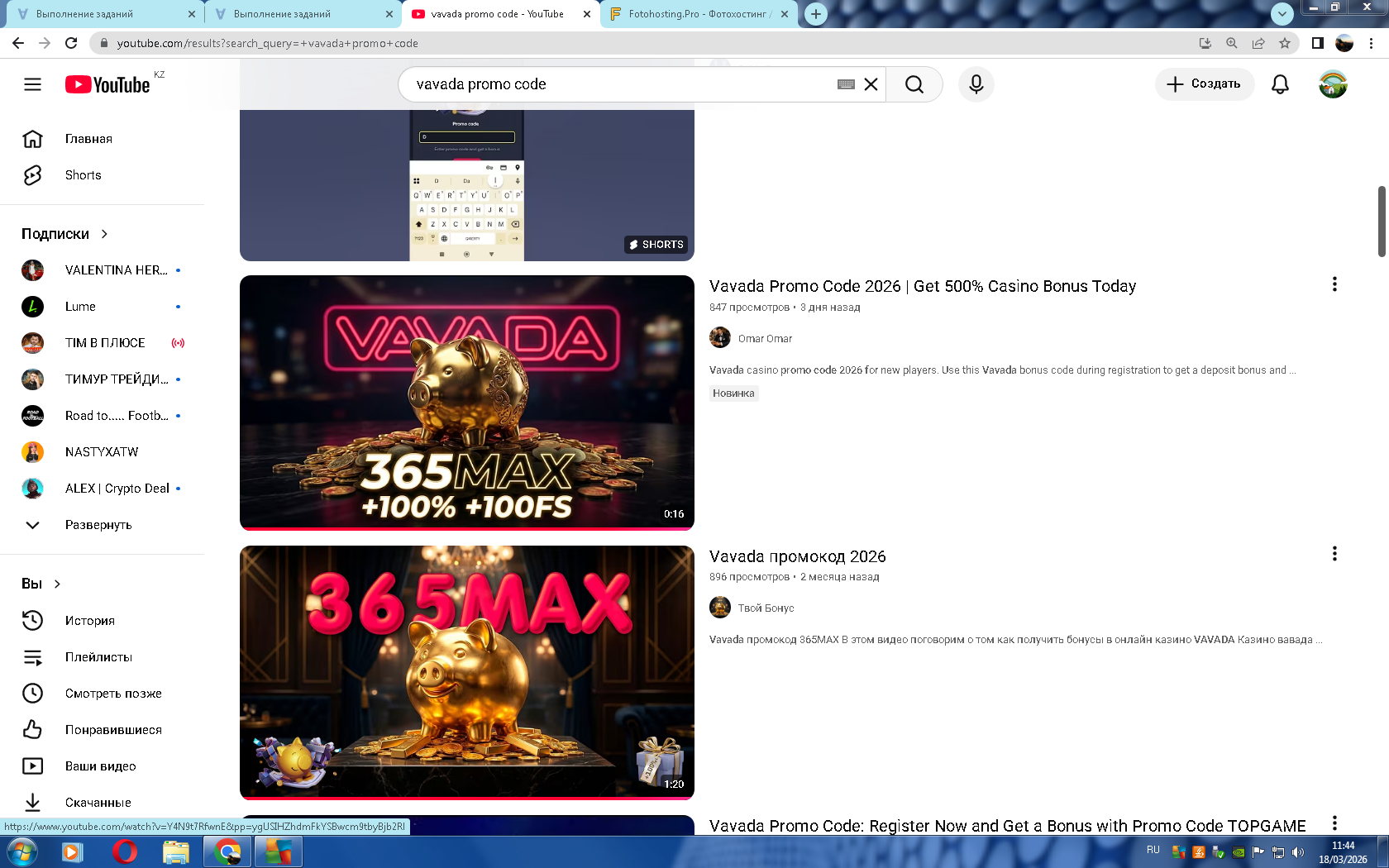Start voice search with the microphone

[x=976, y=84]
